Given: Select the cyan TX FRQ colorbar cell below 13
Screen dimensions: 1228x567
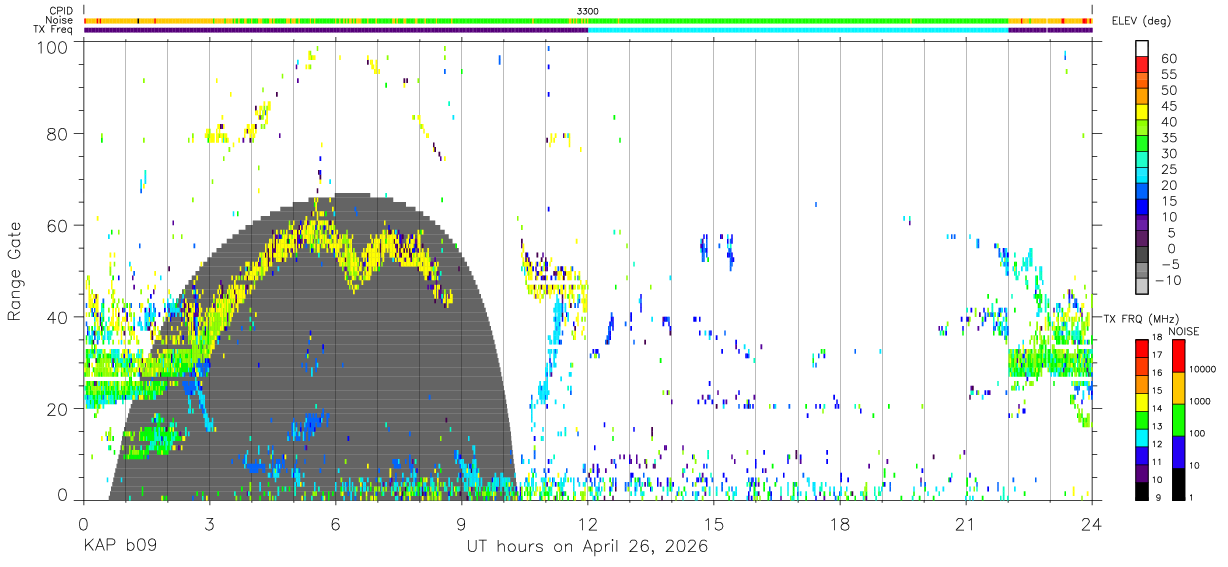Looking at the screenshot, I should tap(1142, 438).
